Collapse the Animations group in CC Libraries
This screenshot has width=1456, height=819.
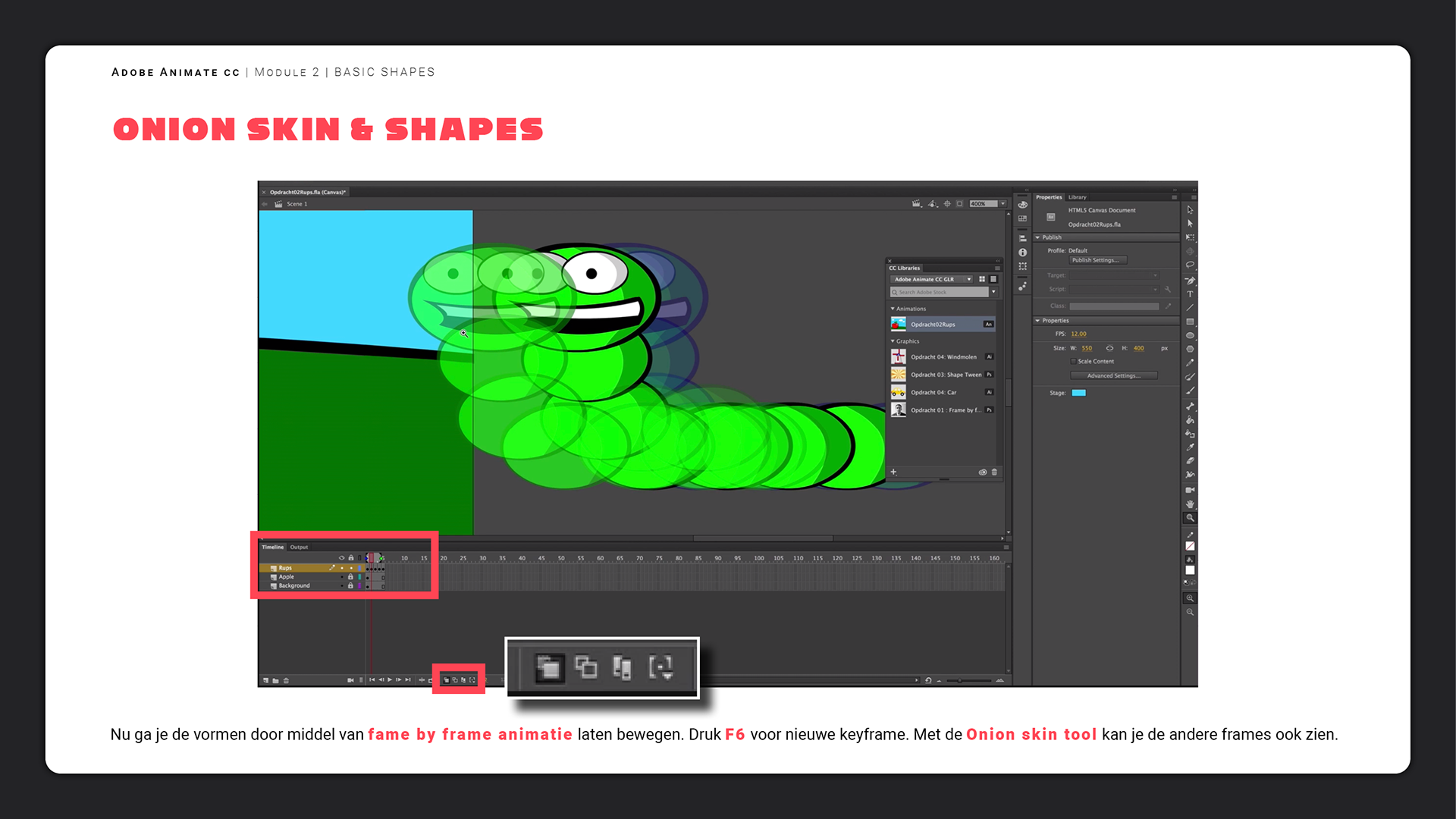pos(893,309)
